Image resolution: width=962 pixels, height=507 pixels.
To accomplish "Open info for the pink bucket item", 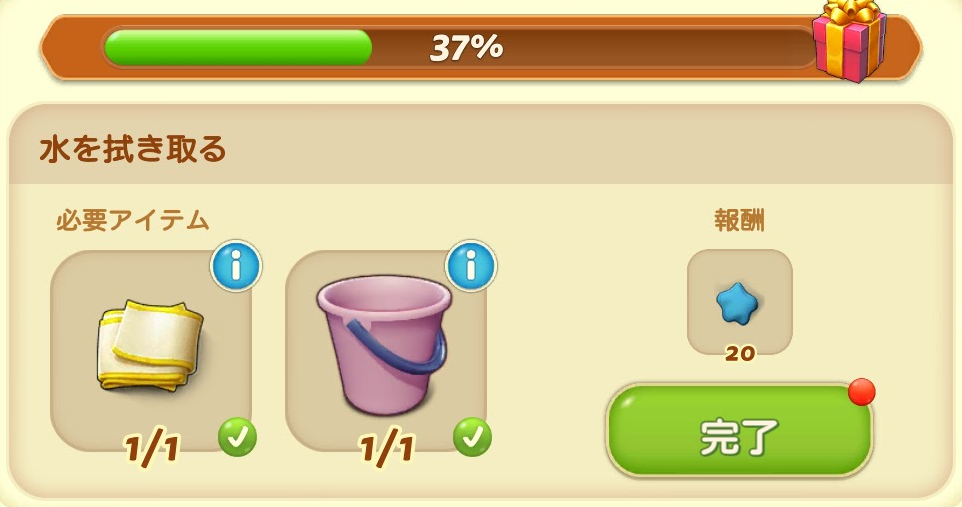I will coord(471,266).
